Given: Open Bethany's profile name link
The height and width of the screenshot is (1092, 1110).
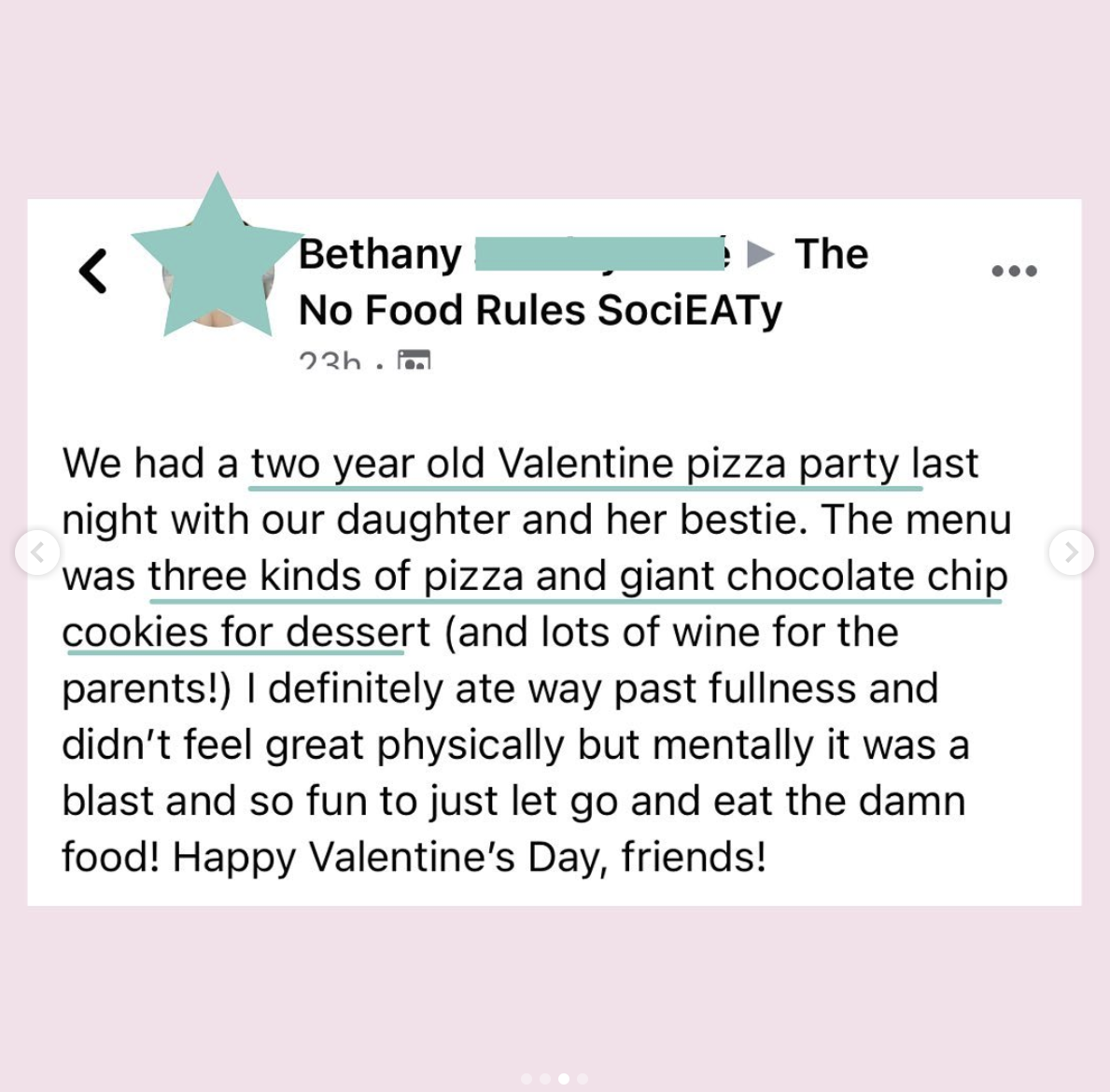Looking at the screenshot, I should tap(380, 255).
